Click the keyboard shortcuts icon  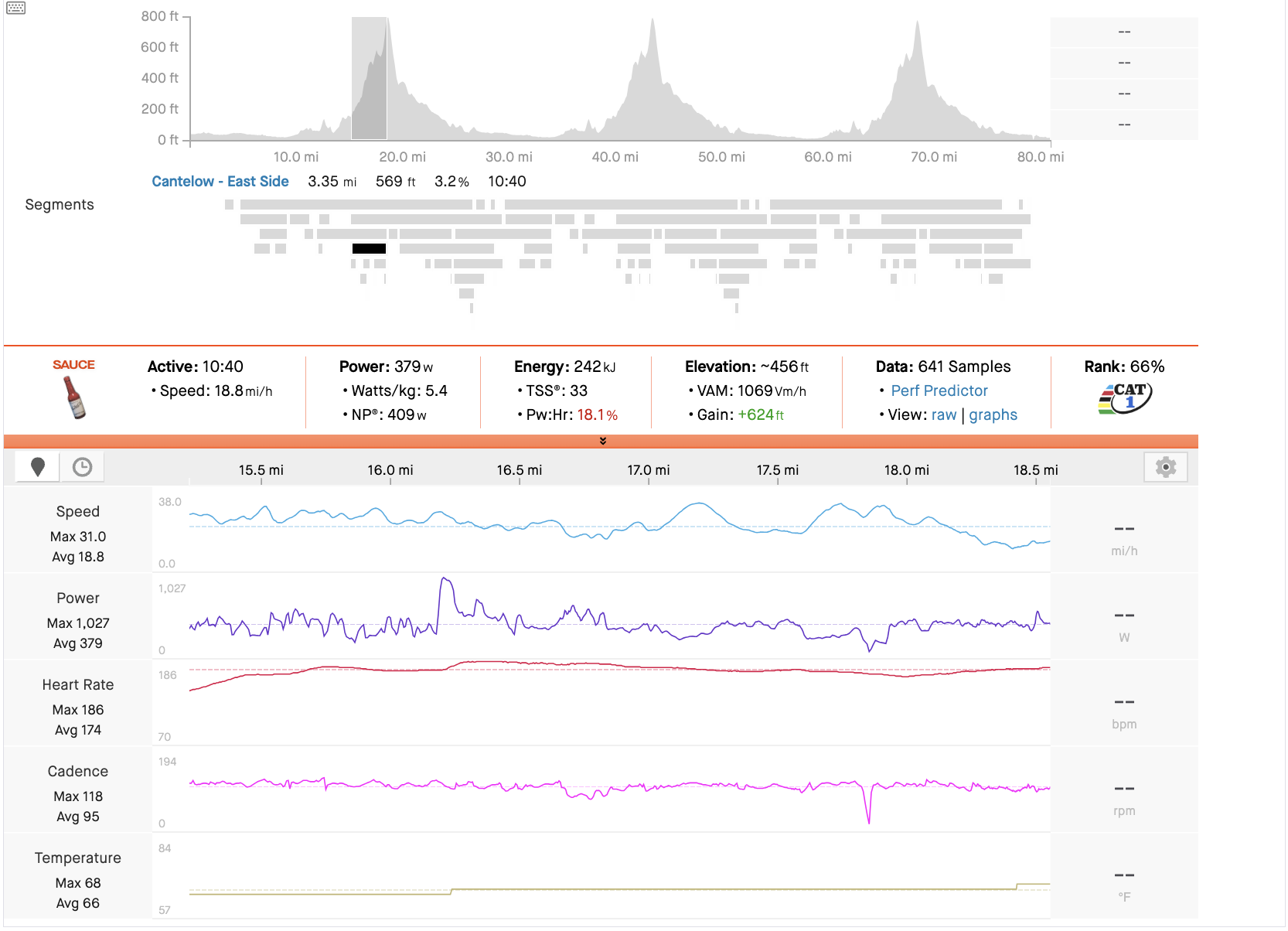(x=16, y=9)
